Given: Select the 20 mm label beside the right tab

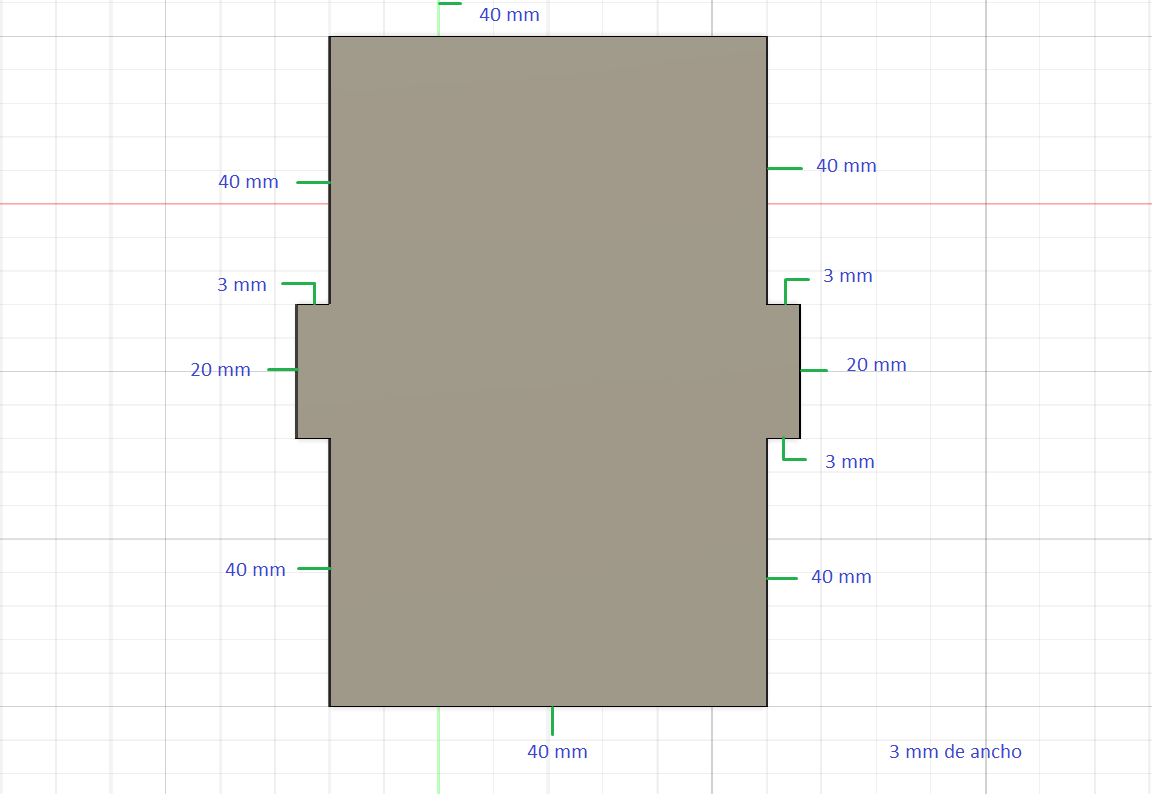Looking at the screenshot, I should click(x=876, y=364).
